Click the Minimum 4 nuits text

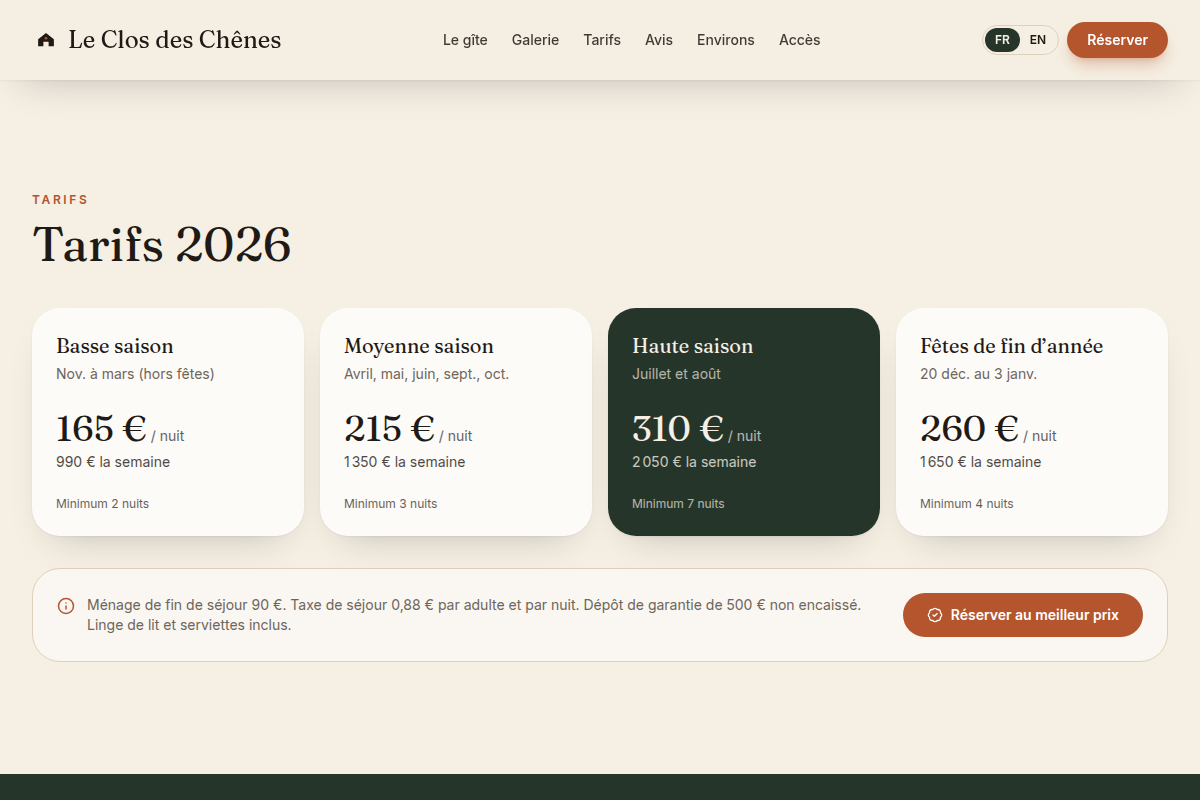click(x=967, y=504)
